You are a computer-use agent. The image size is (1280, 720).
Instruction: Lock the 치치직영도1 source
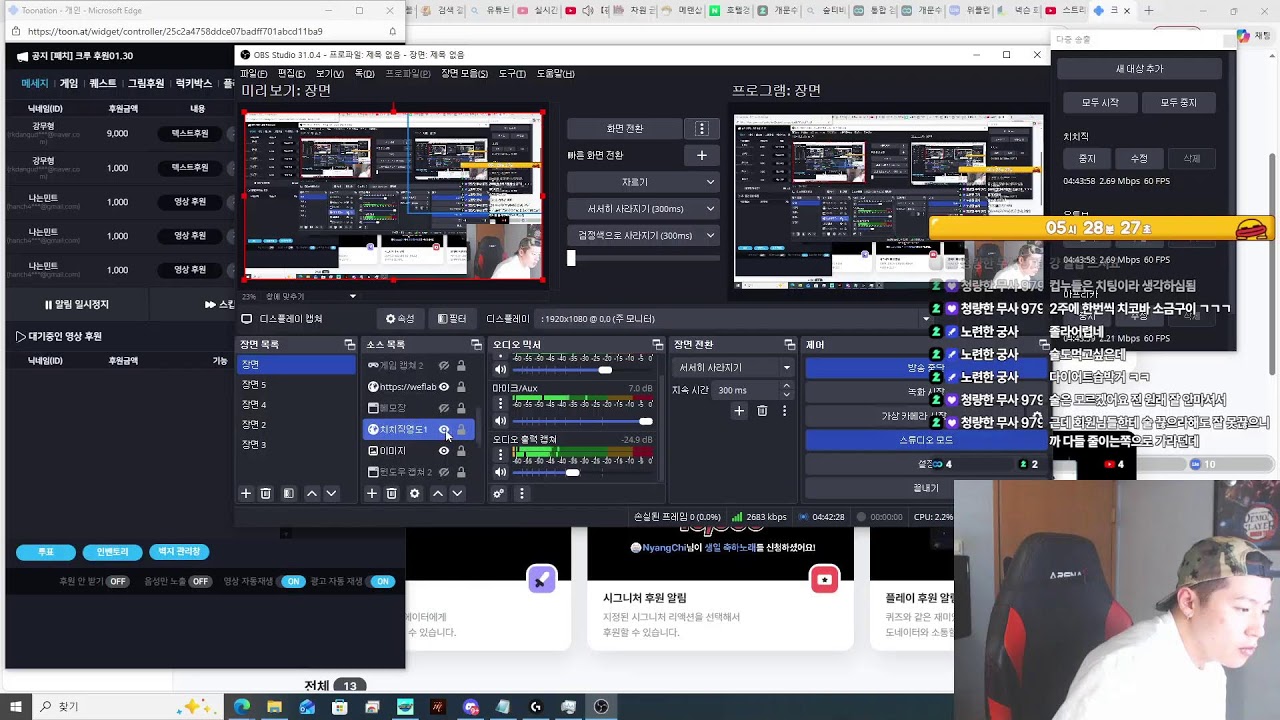pyautogui.click(x=461, y=429)
